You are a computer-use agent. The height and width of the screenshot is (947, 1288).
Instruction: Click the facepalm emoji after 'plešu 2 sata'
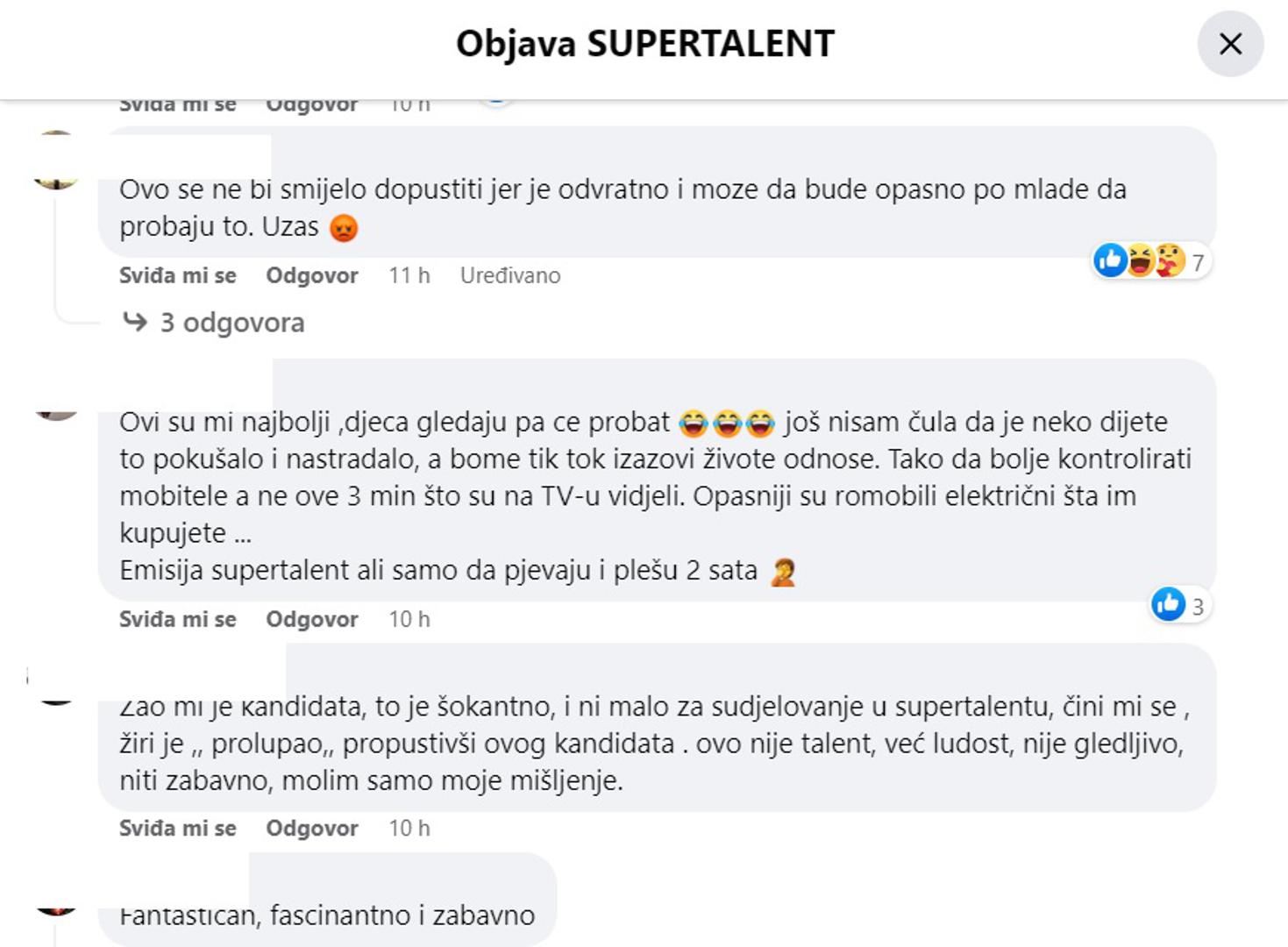(x=782, y=572)
